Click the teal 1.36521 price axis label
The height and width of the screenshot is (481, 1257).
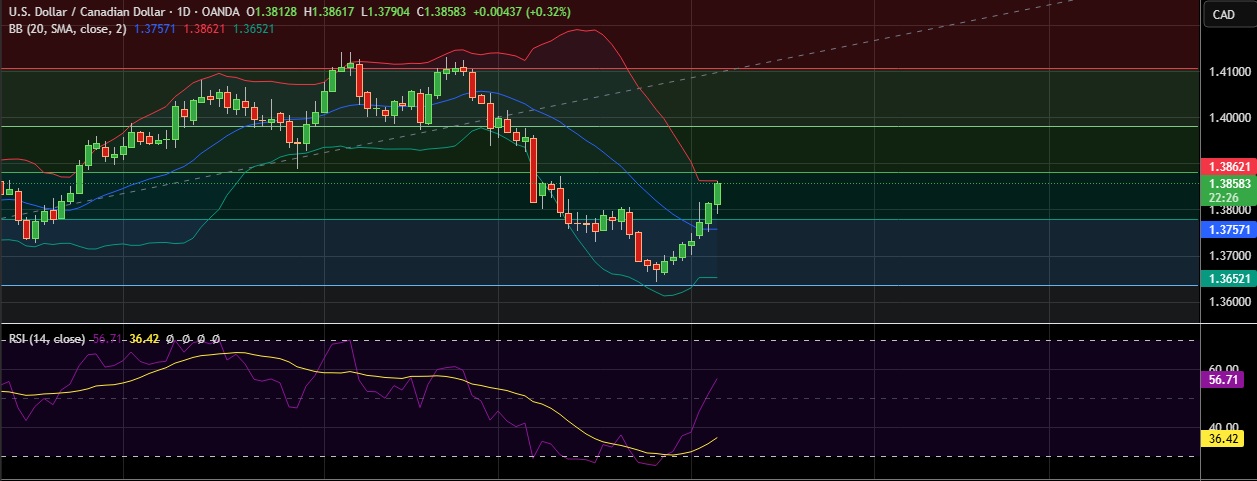1227,277
